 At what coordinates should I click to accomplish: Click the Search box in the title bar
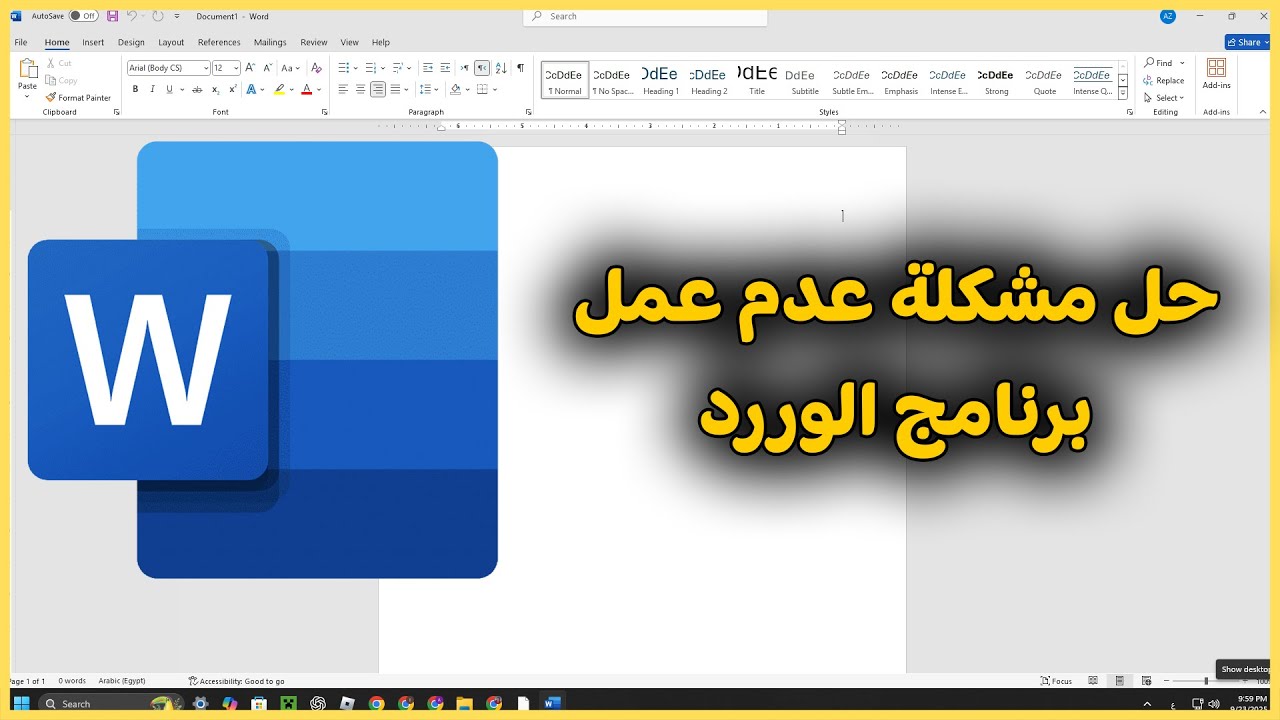(645, 16)
